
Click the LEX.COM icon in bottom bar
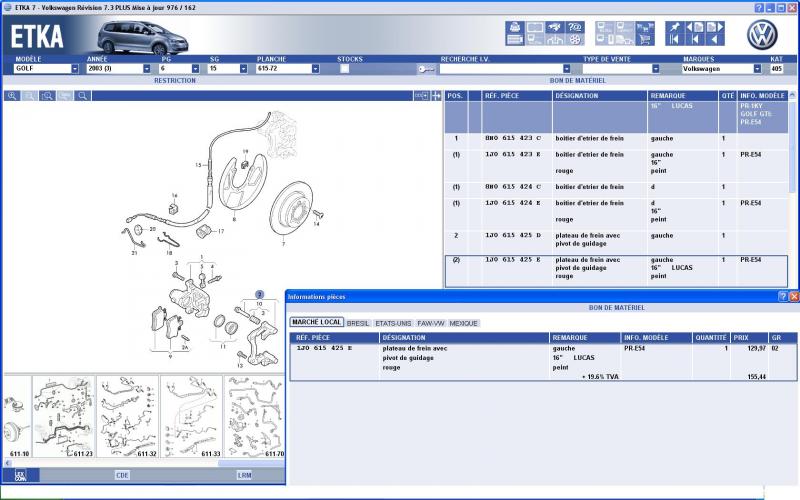20,476
